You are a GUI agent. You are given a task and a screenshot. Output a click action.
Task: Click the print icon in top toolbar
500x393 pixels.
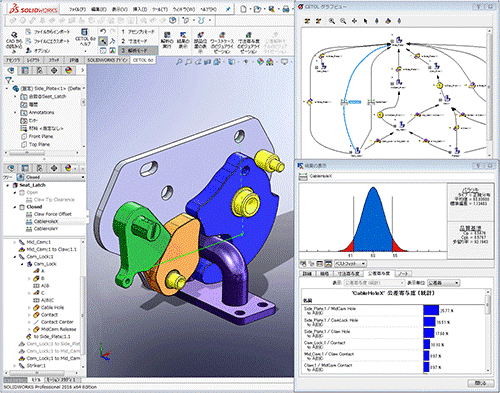[286, 9]
